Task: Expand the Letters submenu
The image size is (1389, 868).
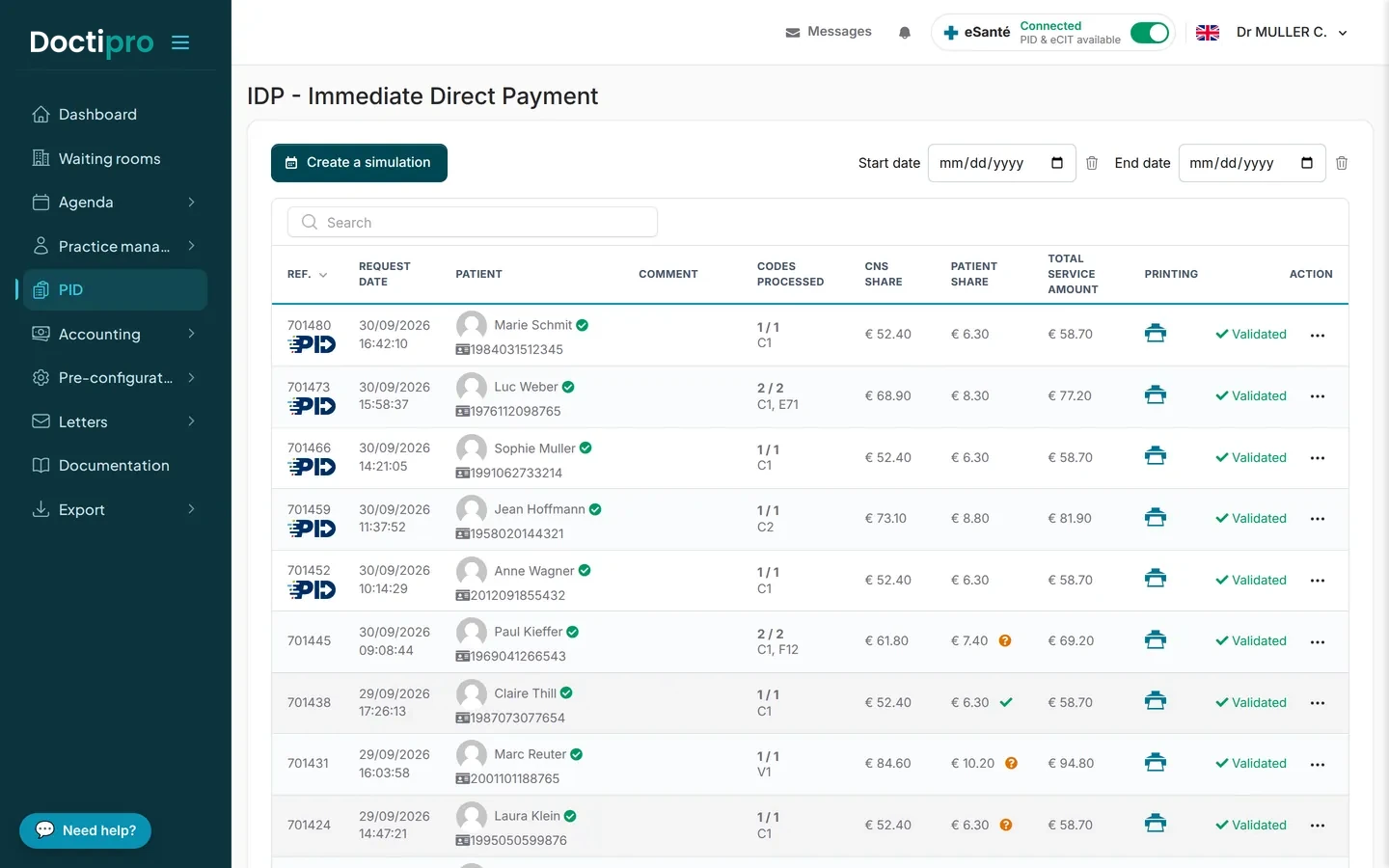Action: 191,421
